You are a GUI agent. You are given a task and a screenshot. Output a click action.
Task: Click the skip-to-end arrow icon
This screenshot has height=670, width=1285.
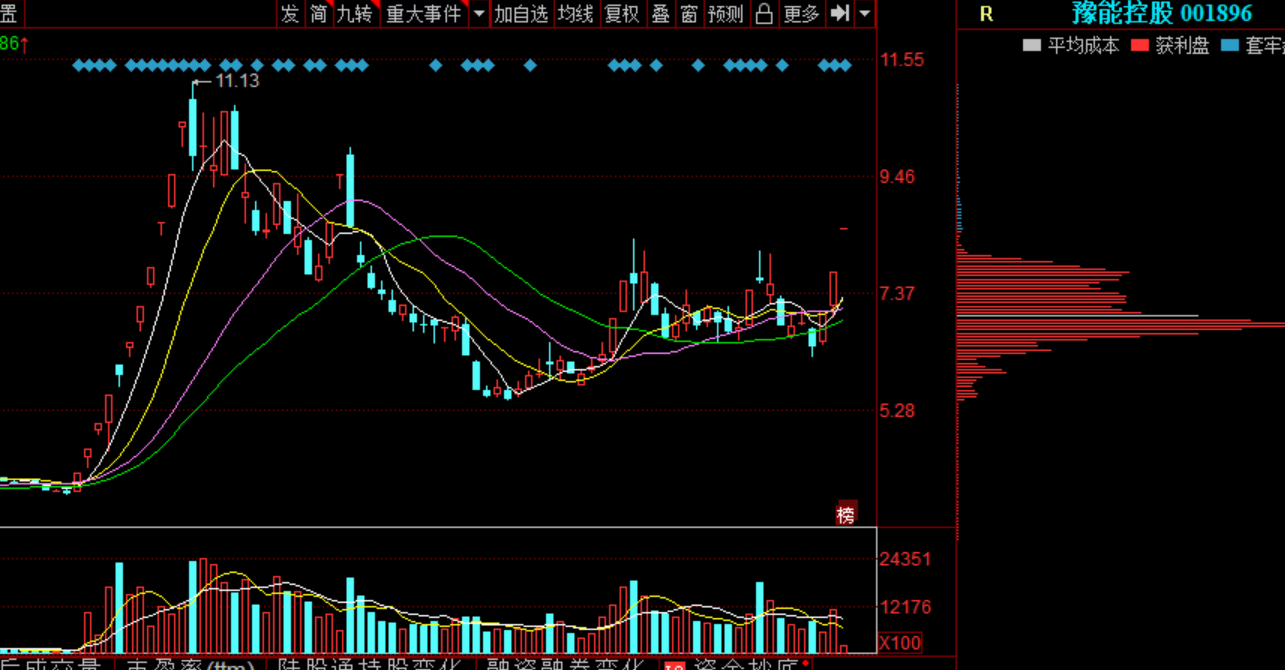[840, 13]
